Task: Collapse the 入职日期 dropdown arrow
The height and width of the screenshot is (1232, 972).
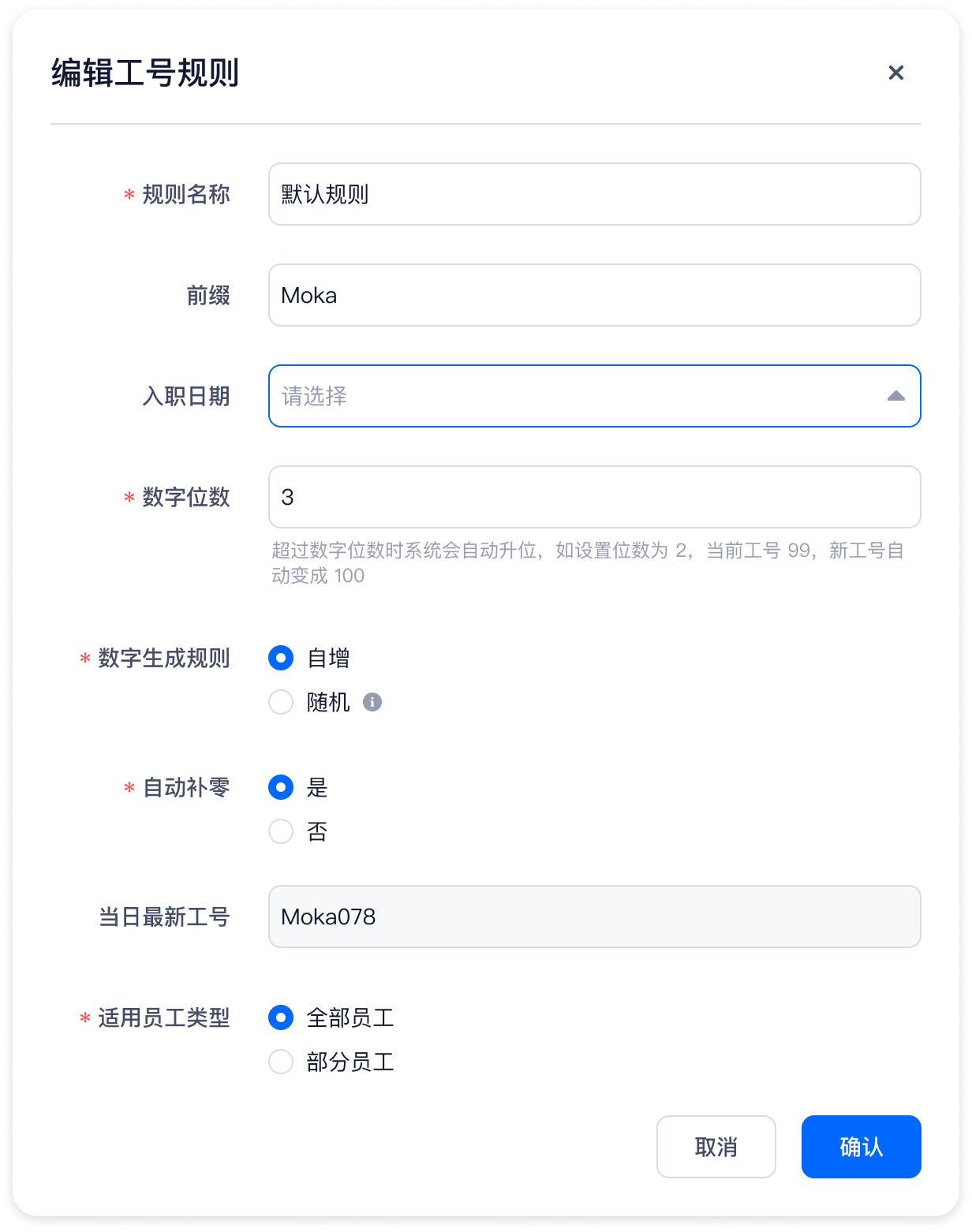Action: (x=895, y=396)
